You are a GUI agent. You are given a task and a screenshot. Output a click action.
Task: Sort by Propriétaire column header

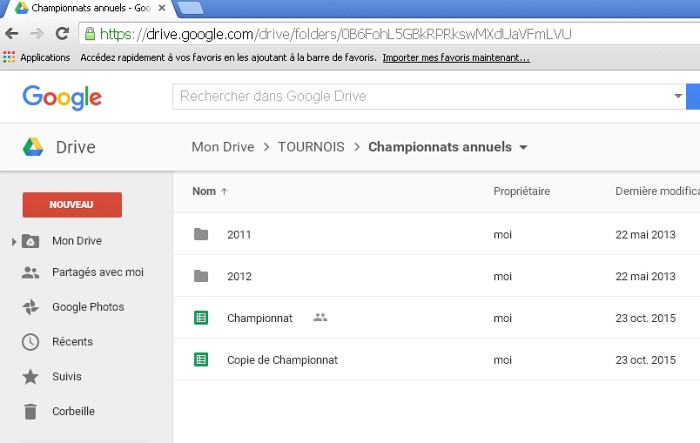(521, 191)
